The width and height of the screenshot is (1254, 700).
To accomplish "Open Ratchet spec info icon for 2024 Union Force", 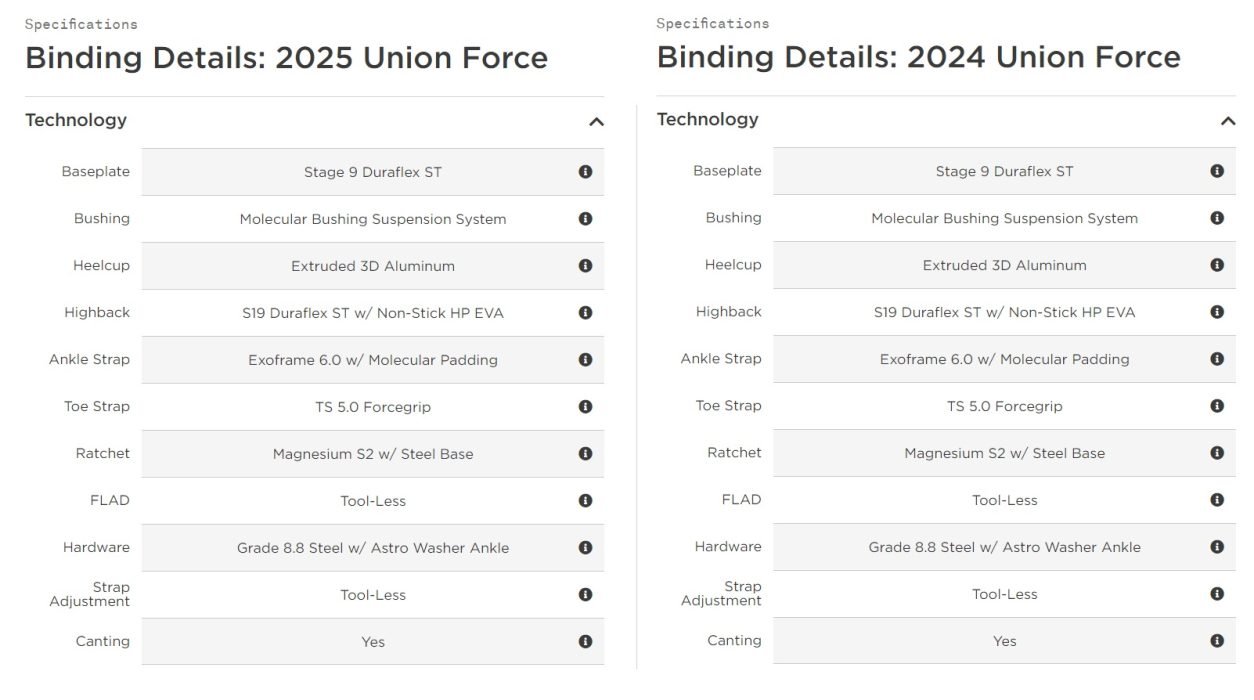I will [1217, 453].
